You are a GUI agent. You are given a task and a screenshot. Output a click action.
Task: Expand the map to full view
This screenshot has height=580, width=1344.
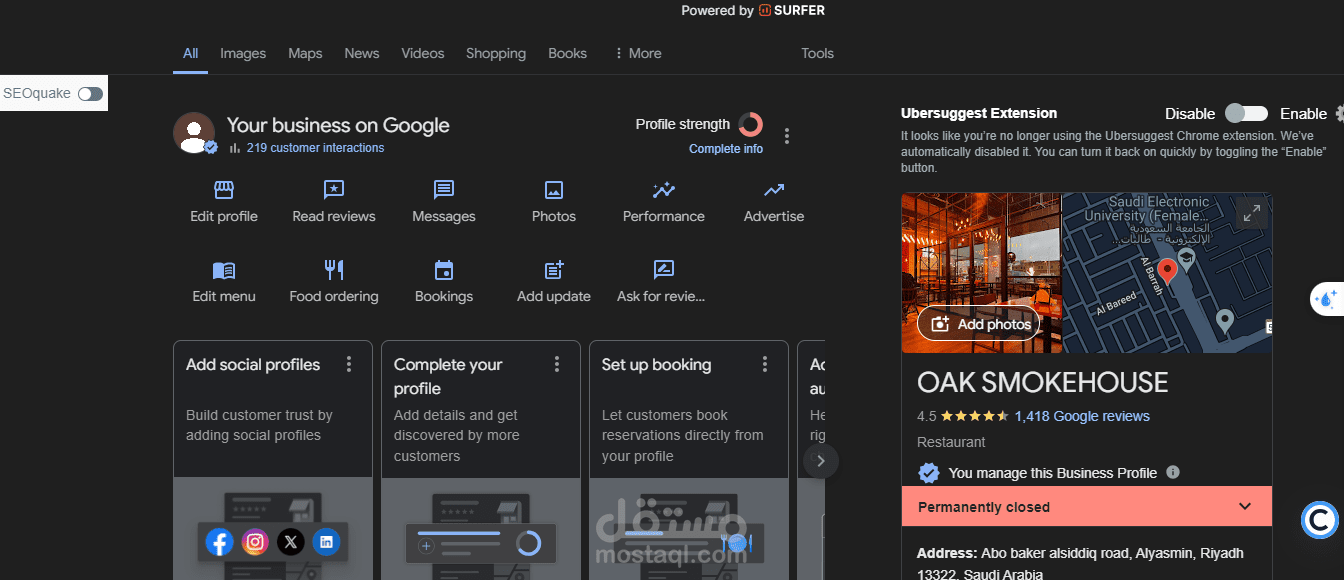1251,213
